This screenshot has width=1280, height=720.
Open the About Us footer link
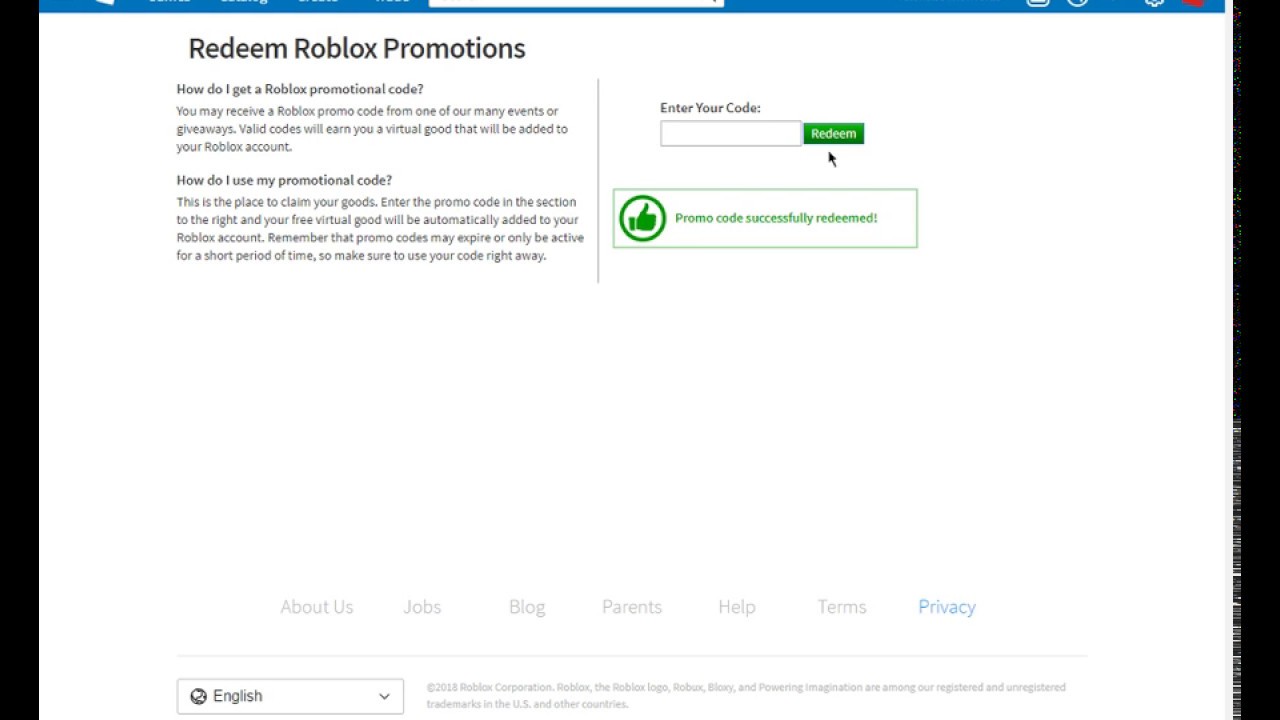(x=316, y=607)
